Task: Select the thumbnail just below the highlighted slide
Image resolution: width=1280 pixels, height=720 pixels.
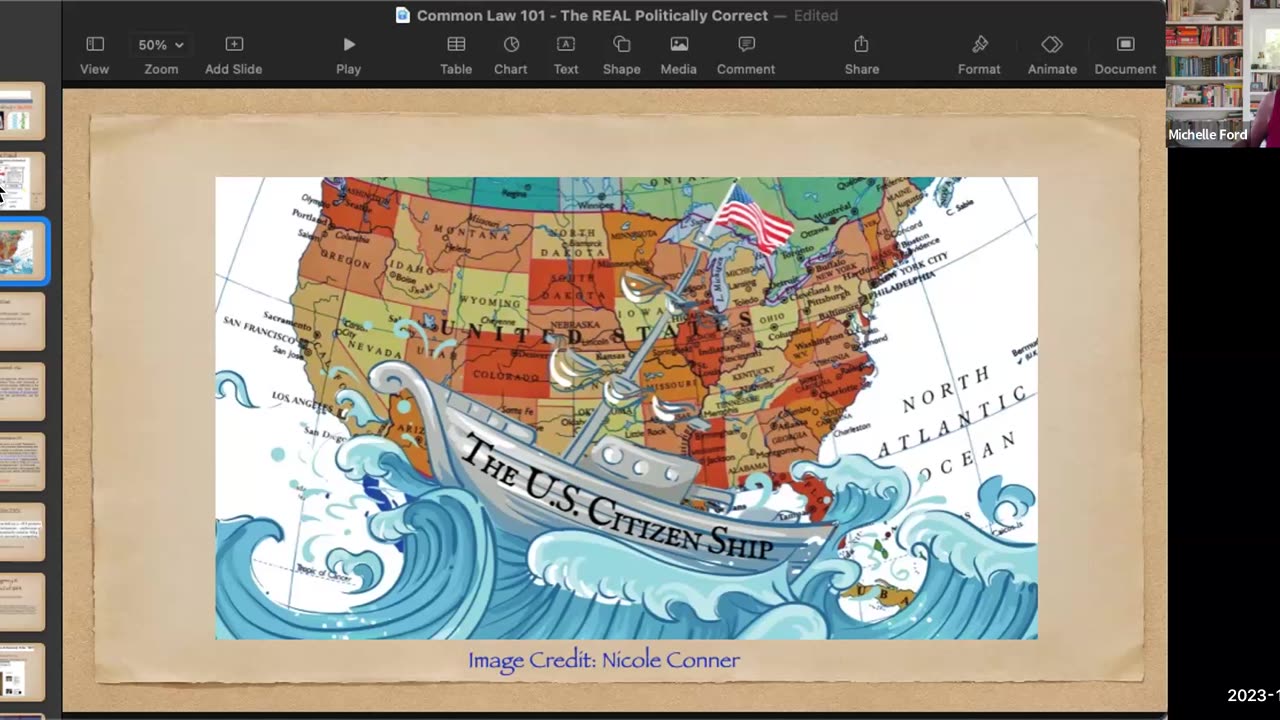Action: point(21,322)
